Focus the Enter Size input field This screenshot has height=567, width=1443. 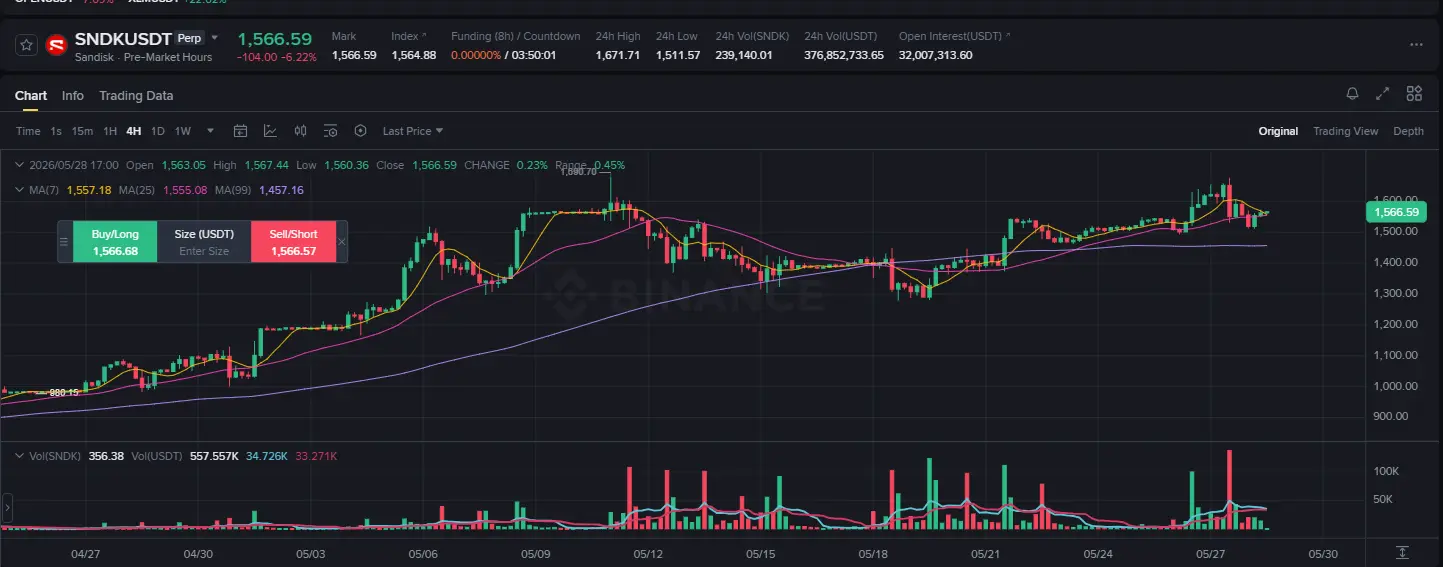click(204, 251)
